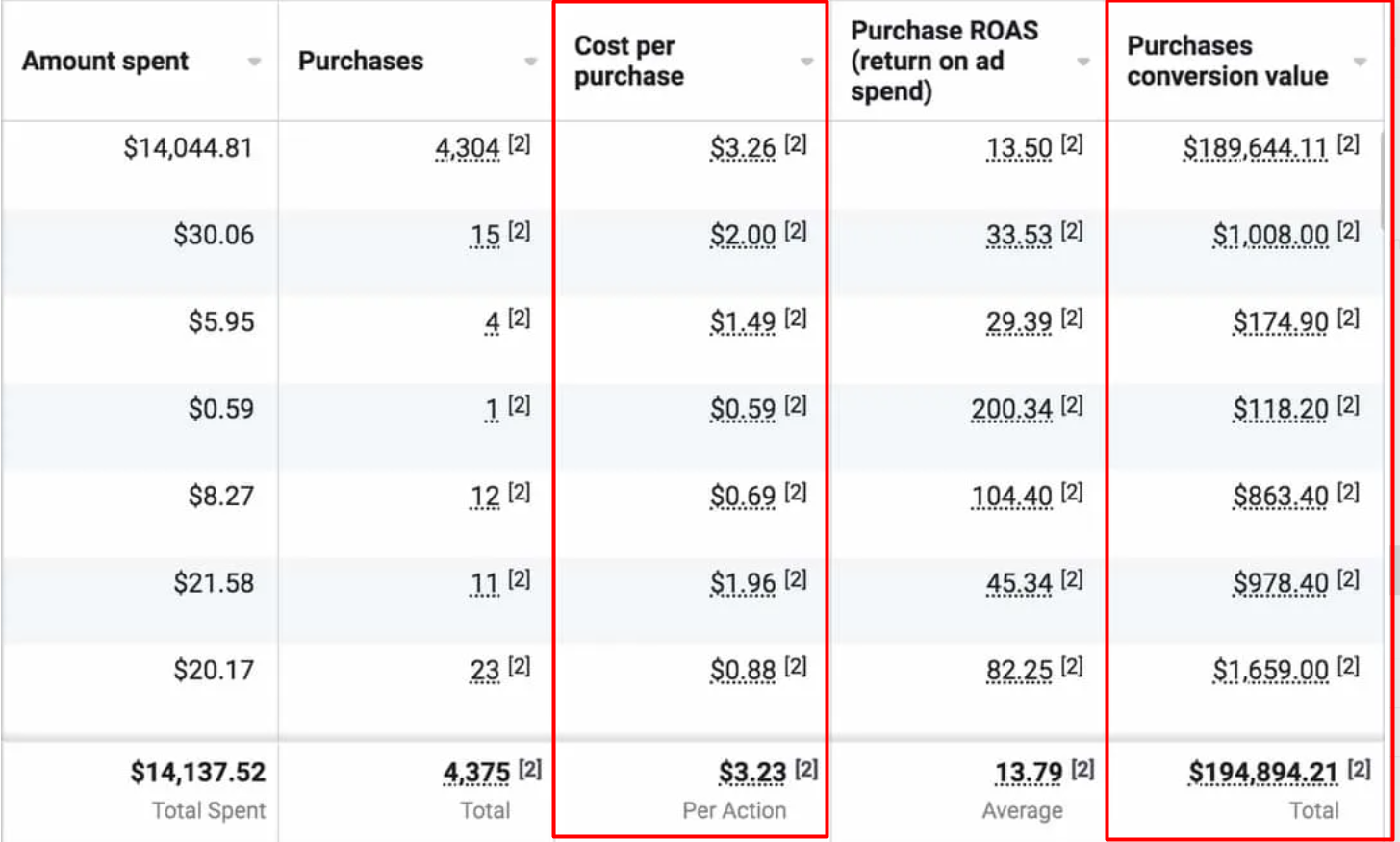Click the $194,894.21 total conversion value
This screenshot has height=842, width=1400.
[1262, 773]
